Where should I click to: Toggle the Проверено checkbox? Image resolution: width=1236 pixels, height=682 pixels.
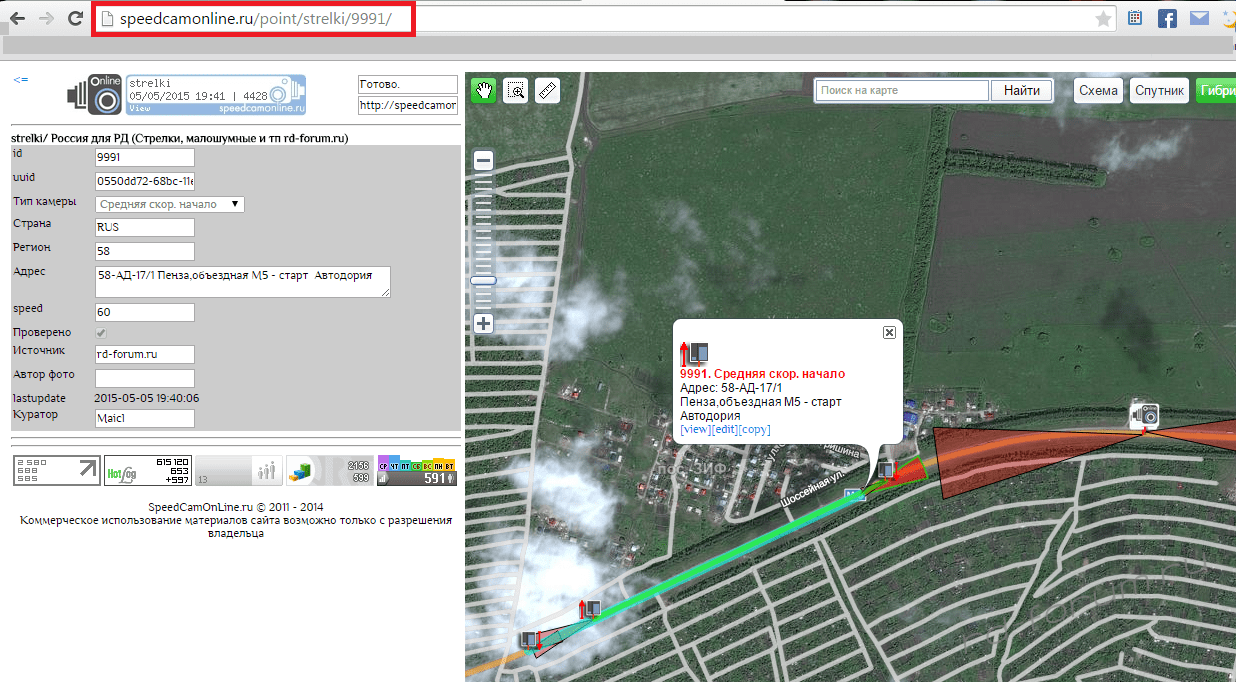(101, 332)
